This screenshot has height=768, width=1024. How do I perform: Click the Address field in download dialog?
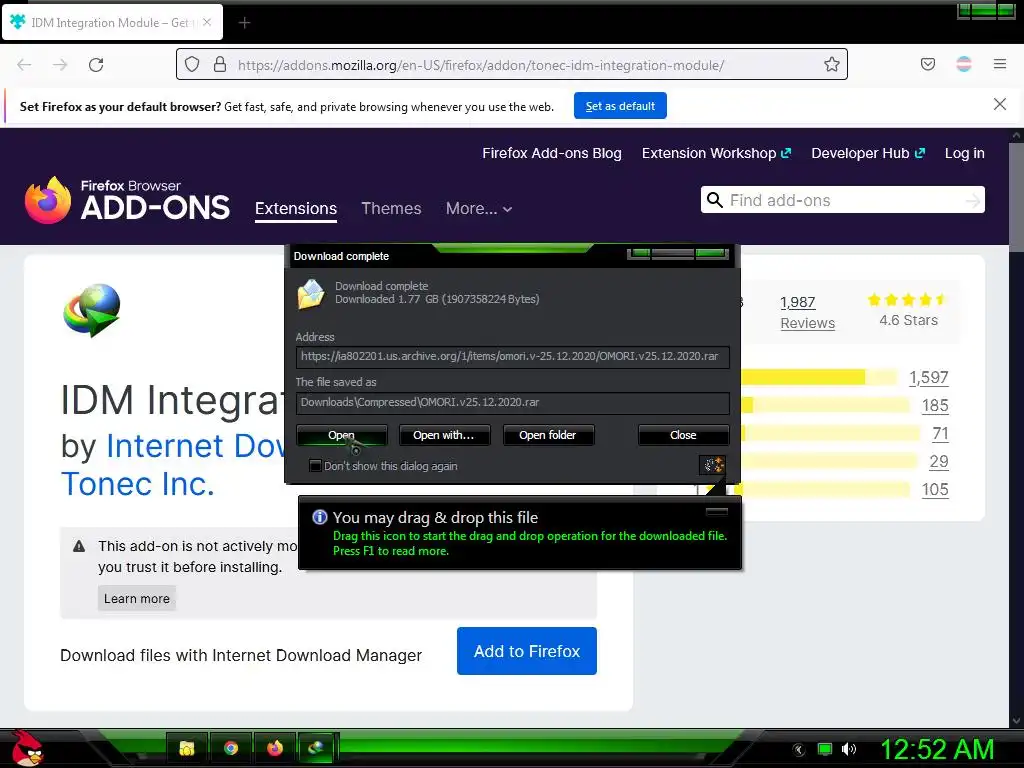coord(513,357)
